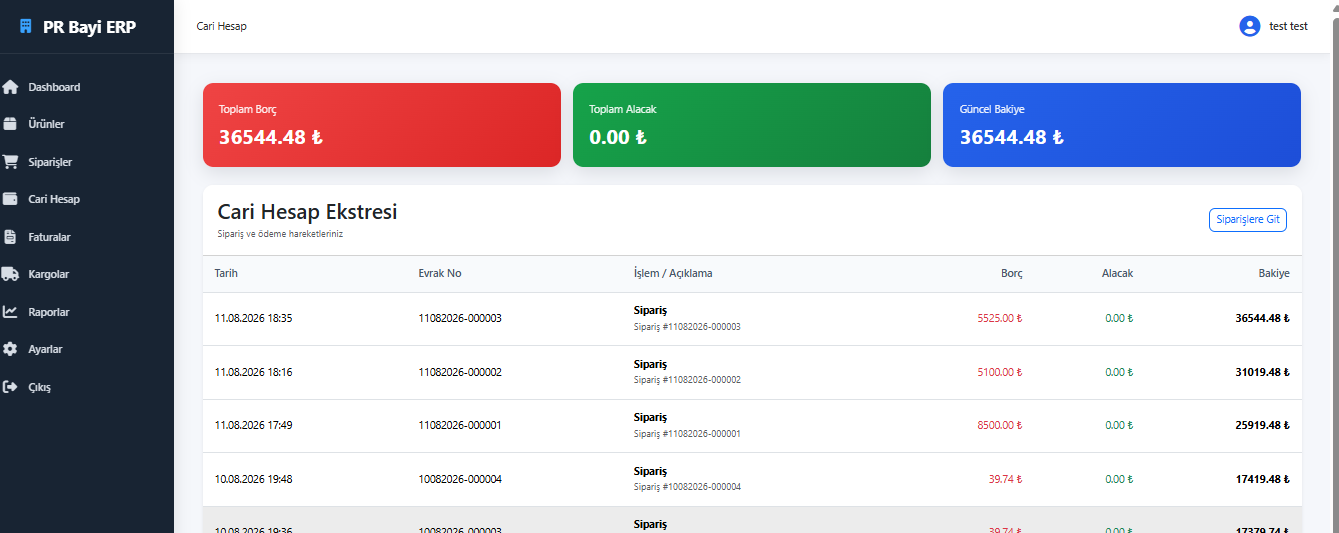The width and height of the screenshot is (1339, 533).
Task: Click the Güncel Bakiye blue summary card
Action: click(1122, 125)
